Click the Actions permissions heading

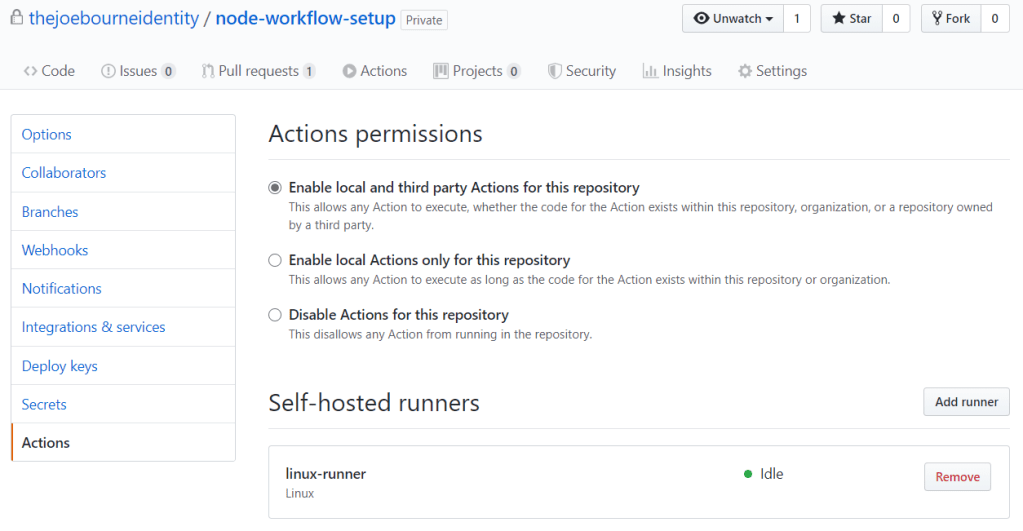[375, 134]
